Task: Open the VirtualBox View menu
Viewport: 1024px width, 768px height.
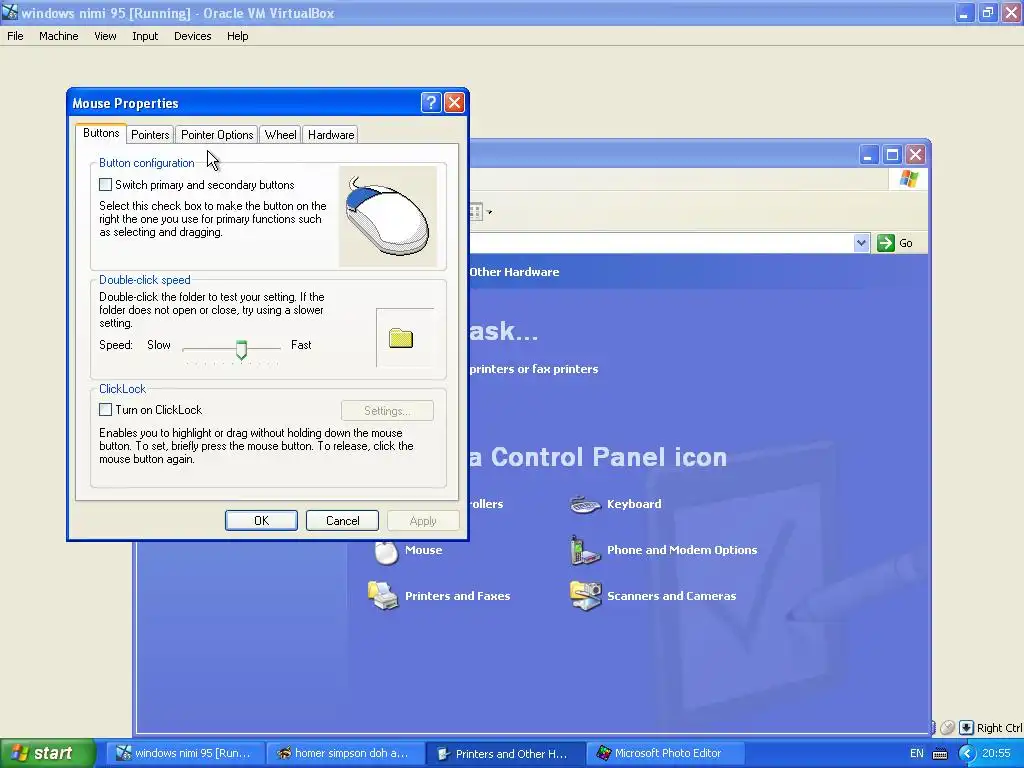Action: (105, 36)
